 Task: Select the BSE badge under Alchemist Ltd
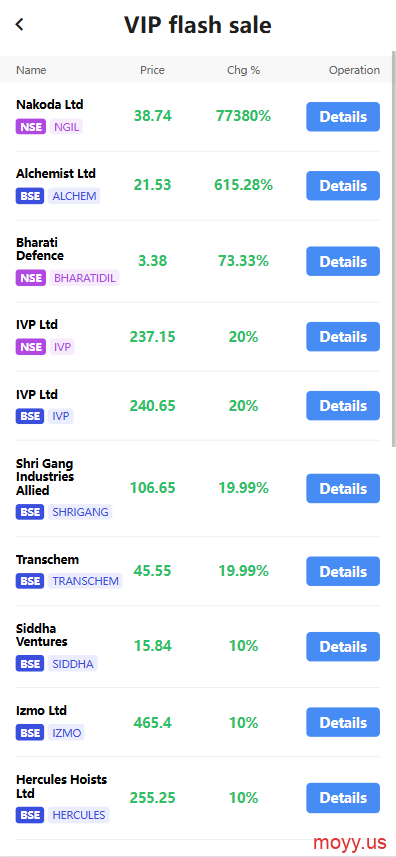[x=29, y=196]
